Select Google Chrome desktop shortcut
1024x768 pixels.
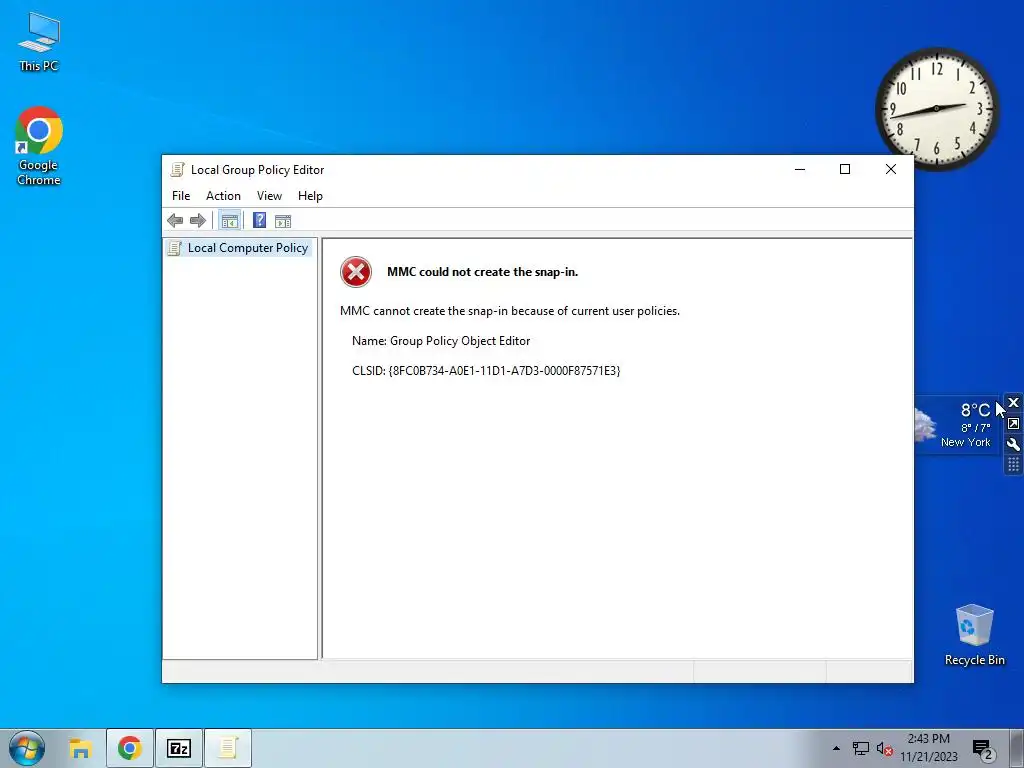(39, 146)
